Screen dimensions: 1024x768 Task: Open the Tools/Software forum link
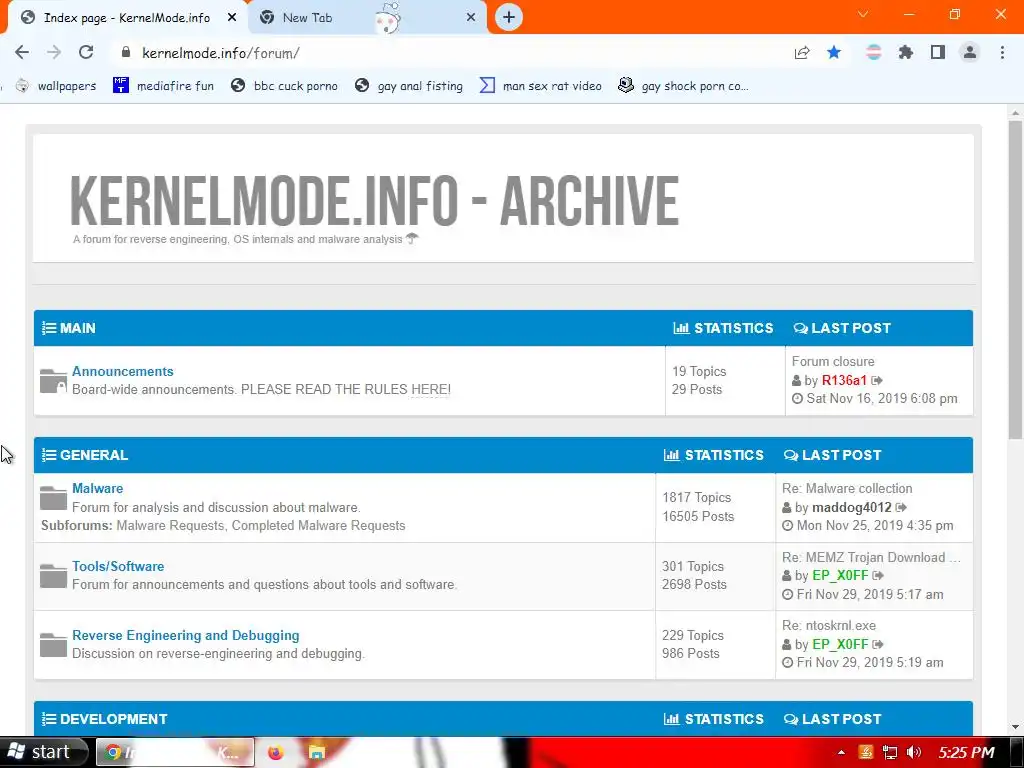point(118,566)
